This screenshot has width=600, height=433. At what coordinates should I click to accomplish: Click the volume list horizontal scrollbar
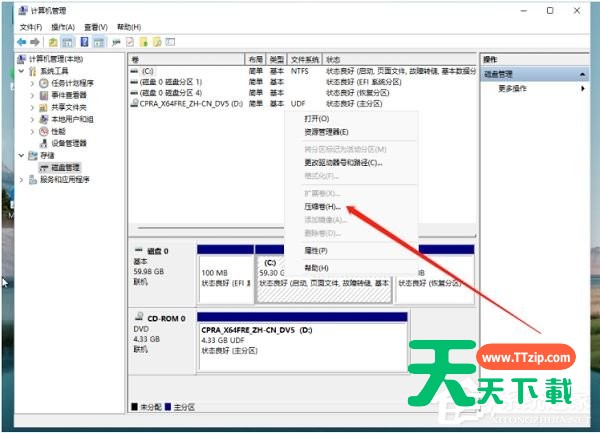click(x=210, y=228)
